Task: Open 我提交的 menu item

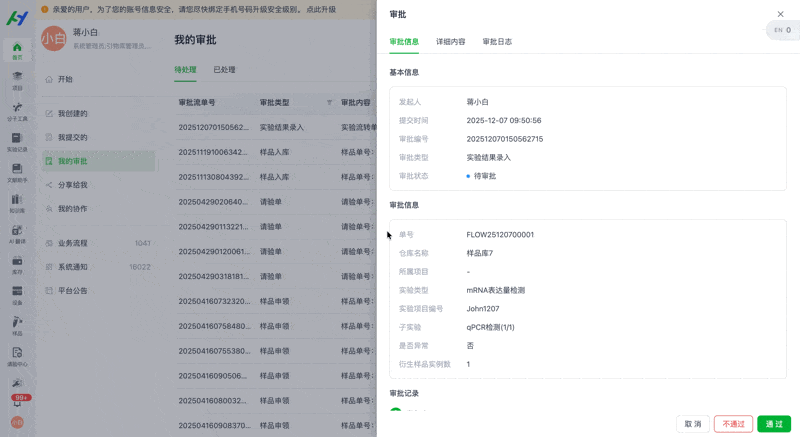Action: tap(99, 137)
